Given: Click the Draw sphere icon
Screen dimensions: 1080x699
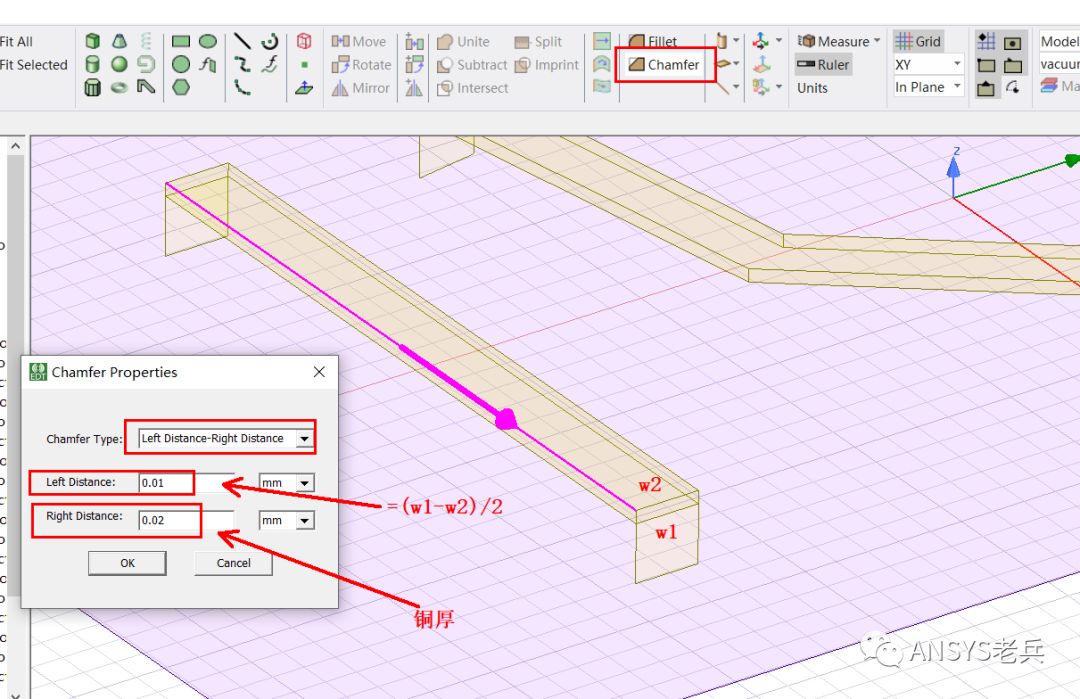Looking at the screenshot, I should pos(119,64).
